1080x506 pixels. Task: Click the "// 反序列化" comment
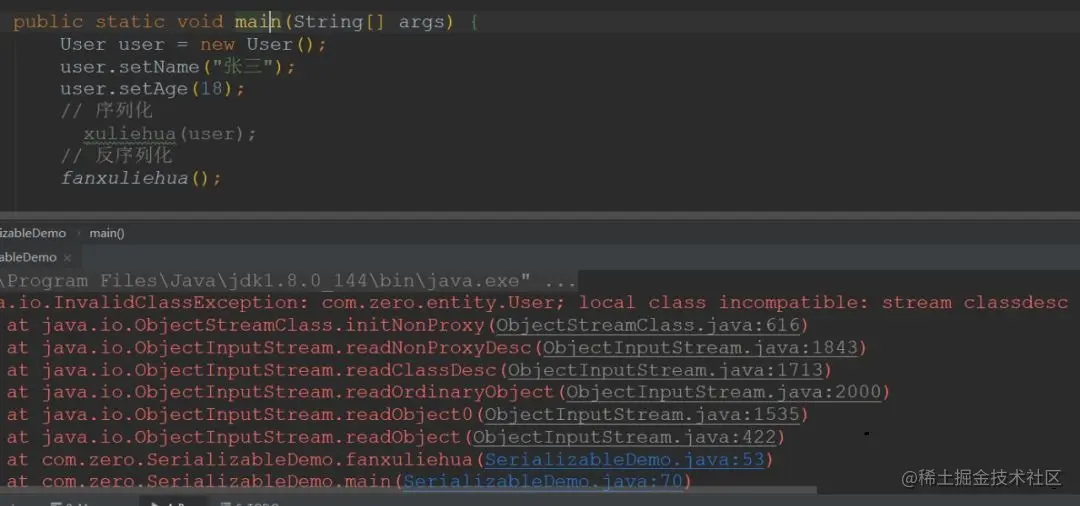click(x=116, y=156)
